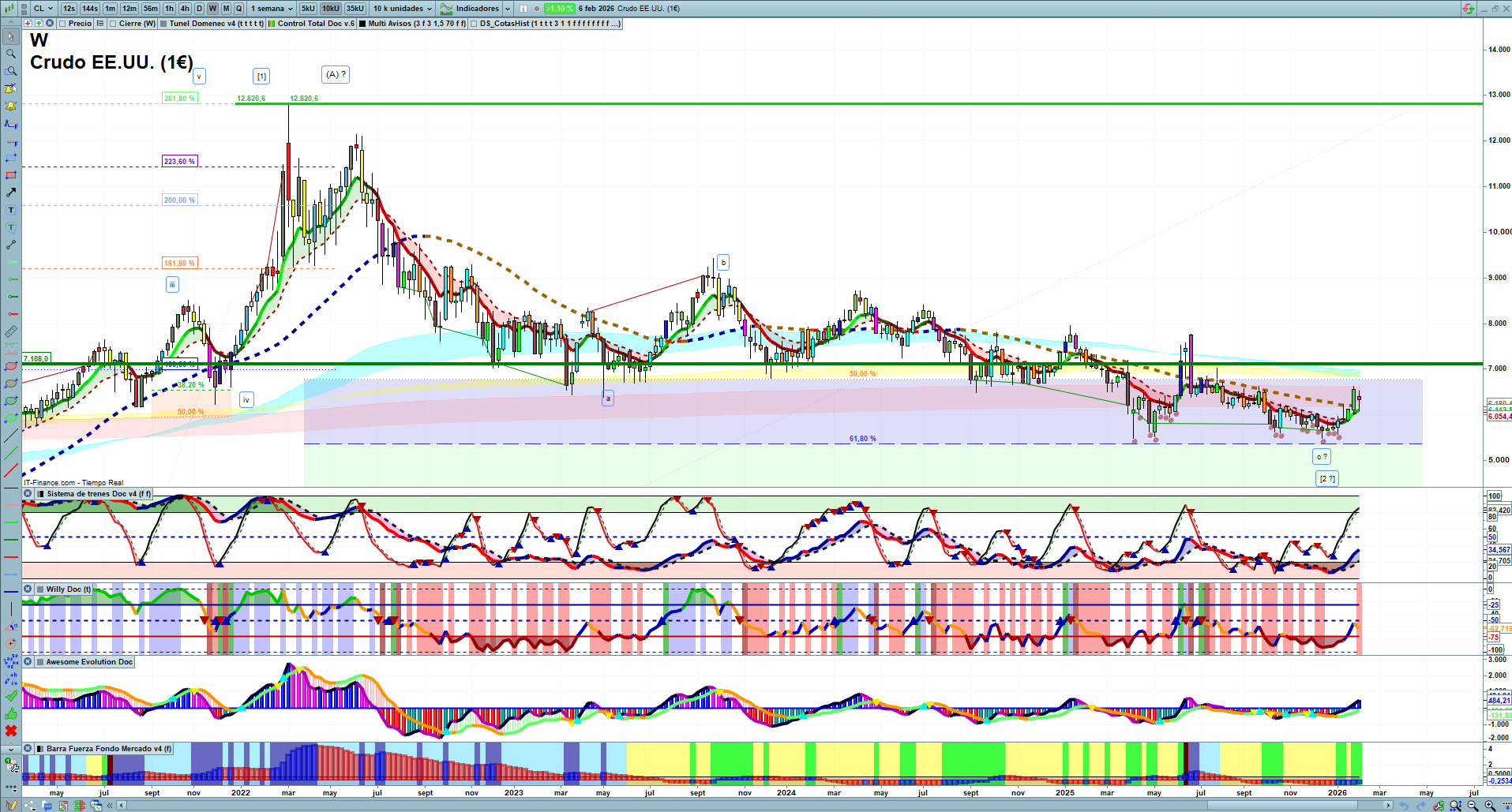Screen dimensions: 1512x812
Task: Select the green text bubble tool
Action: coord(11,227)
